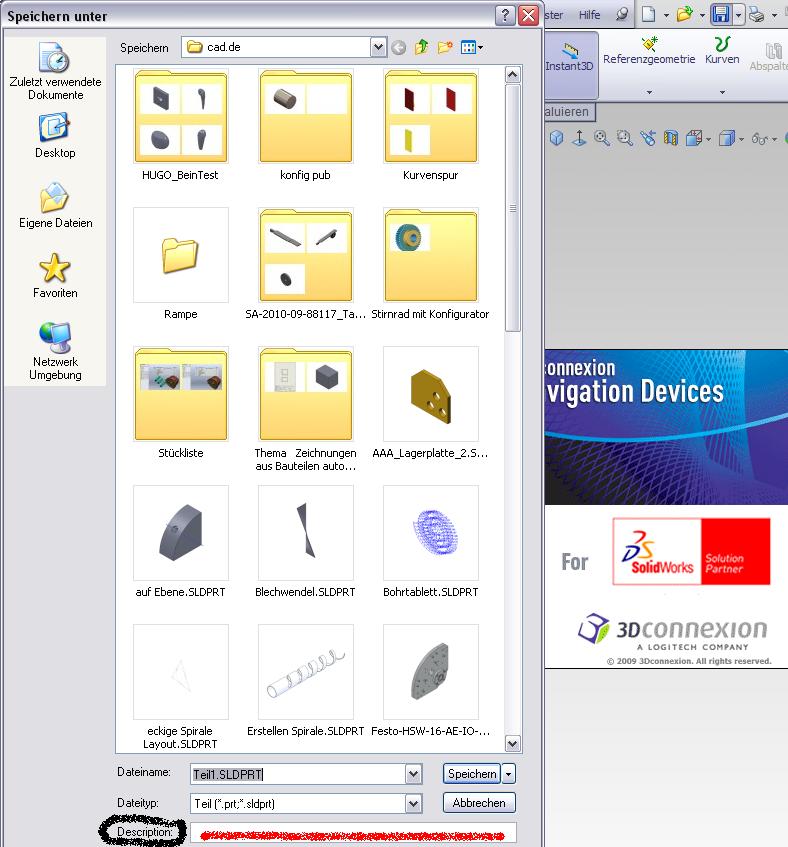Click the Section view icon
The width and height of the screenshot is (788, 847).
coord(670,138)
